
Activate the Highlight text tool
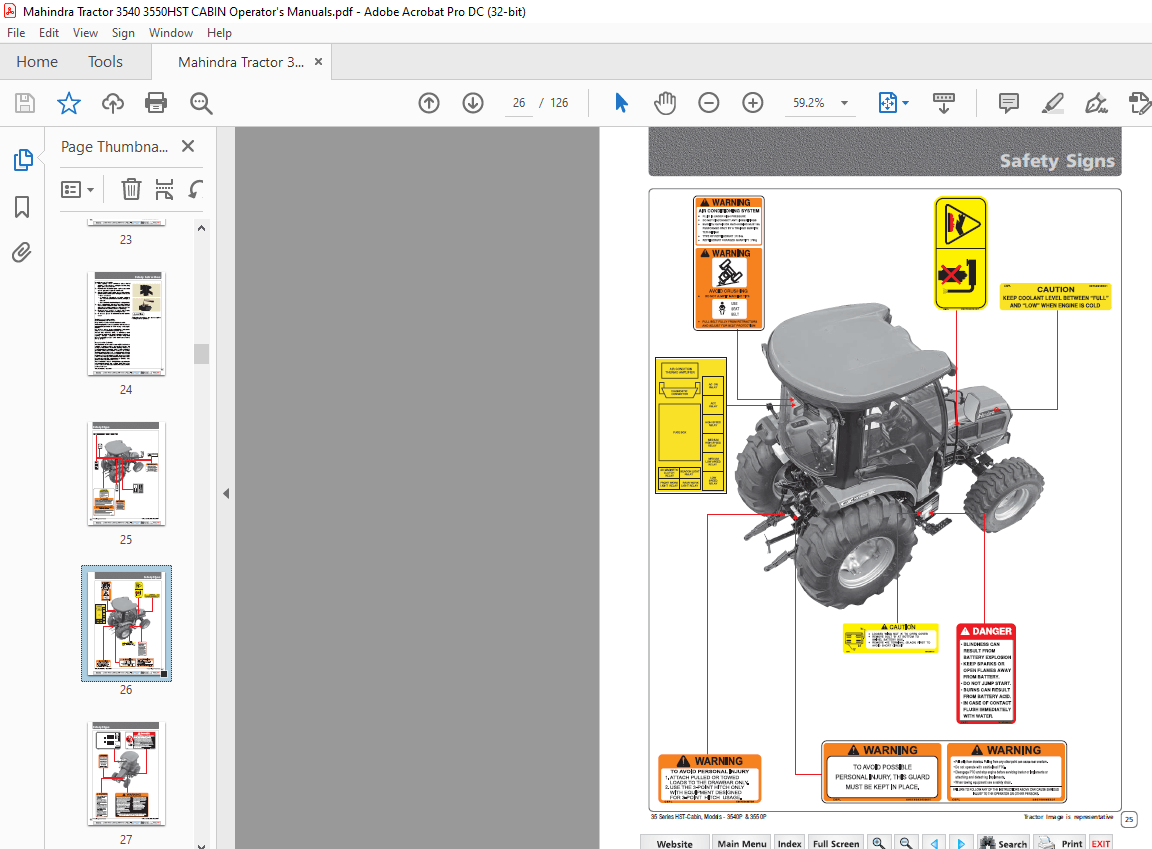[x=1052, y=103]
